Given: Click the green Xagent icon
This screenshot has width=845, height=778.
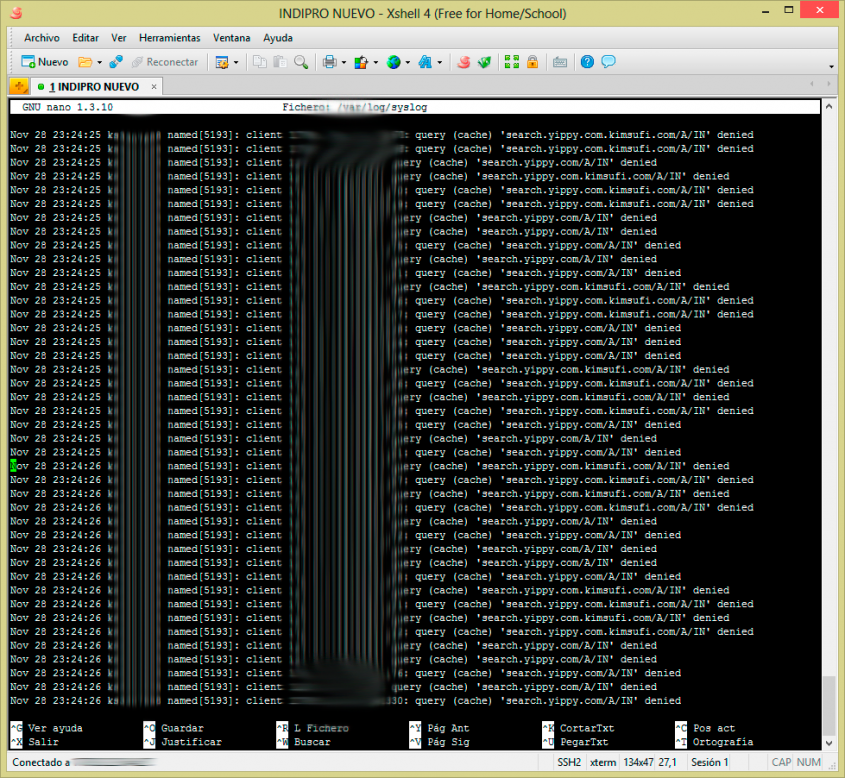Looking at the screenshot, I should tap(484, 62).
